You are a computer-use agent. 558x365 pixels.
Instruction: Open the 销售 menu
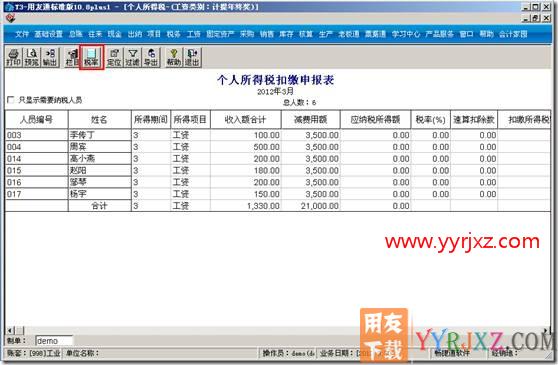[267, 34]
